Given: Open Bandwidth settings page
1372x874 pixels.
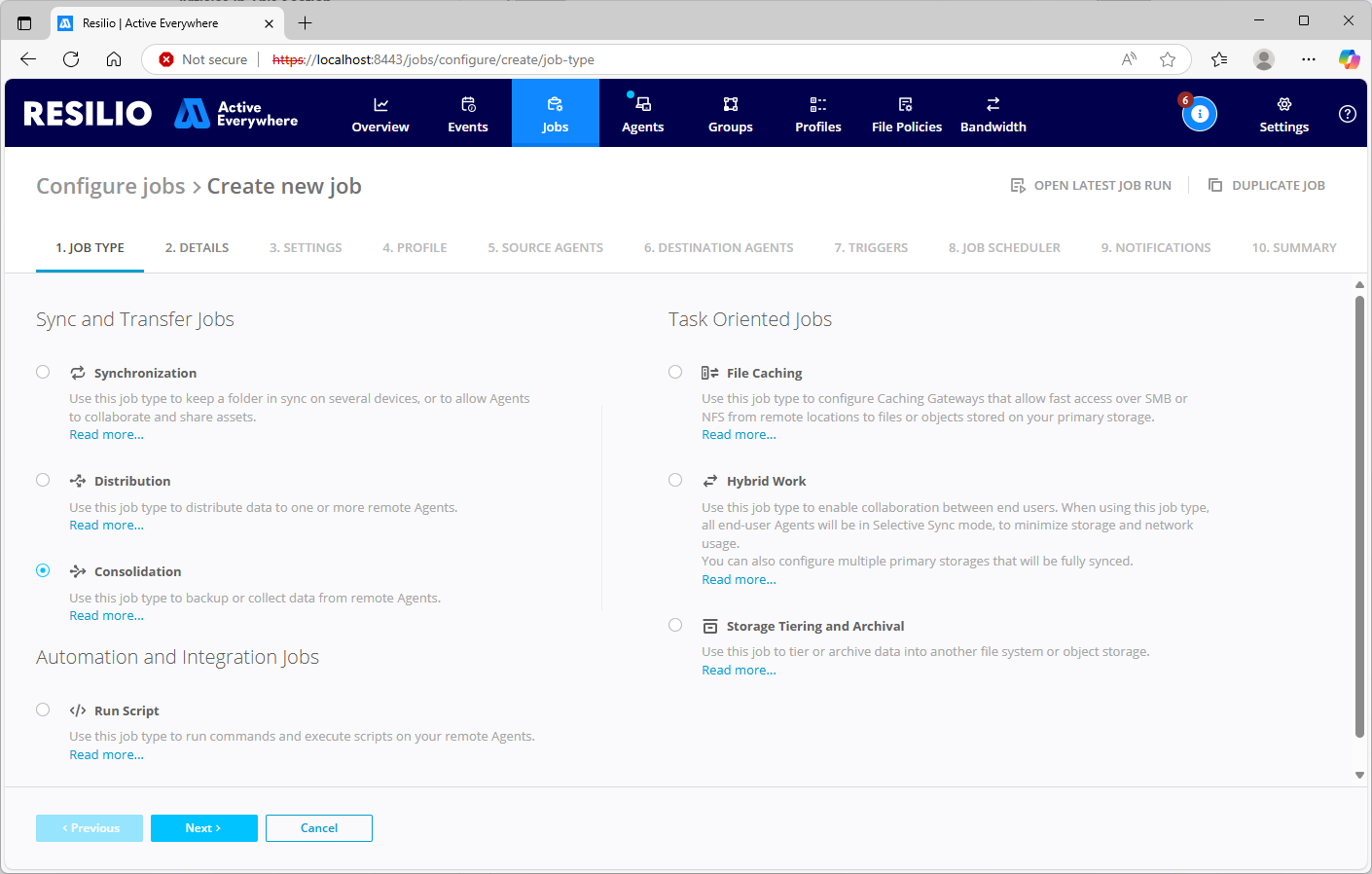Looking at the screenshot, I should (993, 114).
